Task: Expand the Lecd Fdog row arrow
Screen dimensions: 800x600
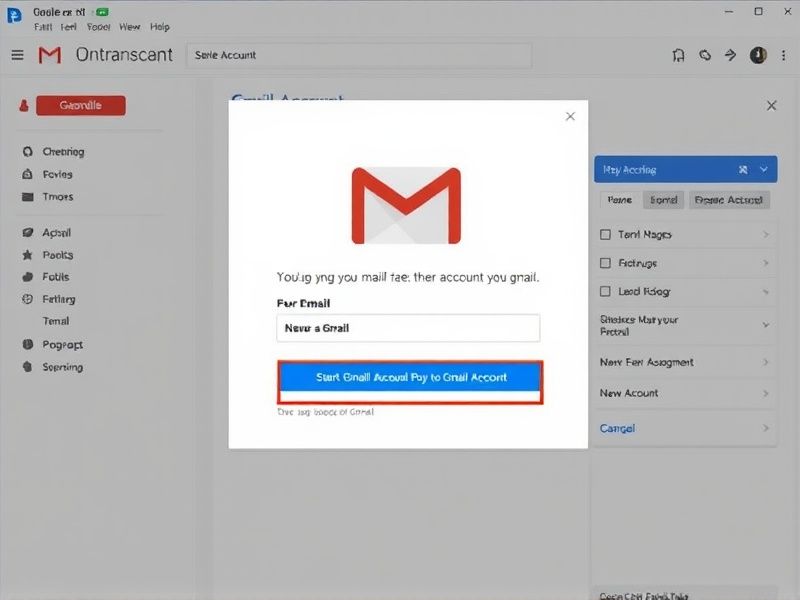Action: click(766, 292)
